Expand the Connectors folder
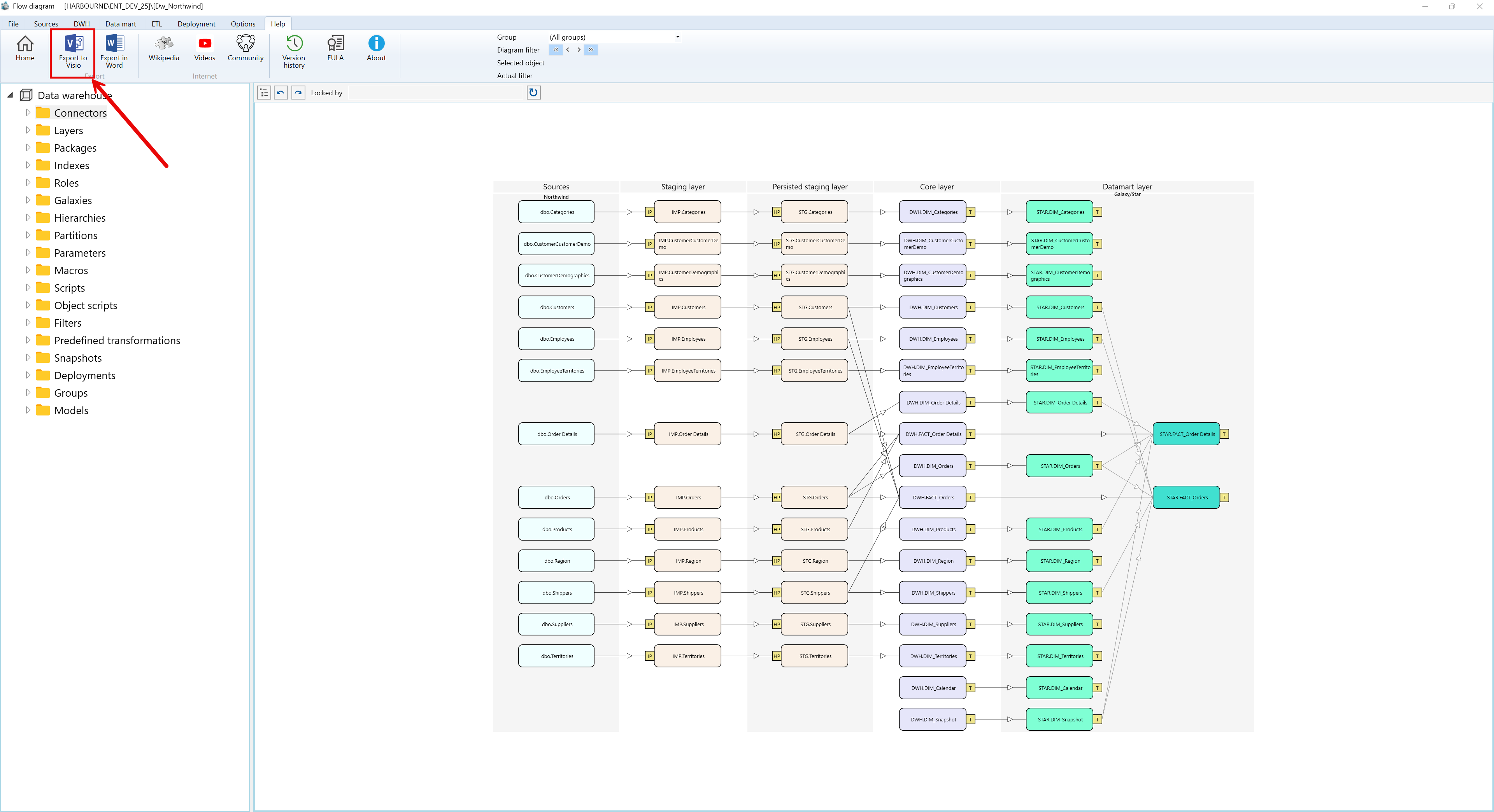This screenshot has width=1494, height=812. (x=28, y=112)
